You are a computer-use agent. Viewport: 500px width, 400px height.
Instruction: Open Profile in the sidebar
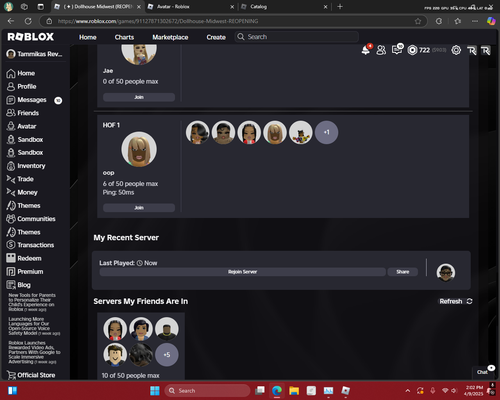pyautogui.click(x=21, y=87)
